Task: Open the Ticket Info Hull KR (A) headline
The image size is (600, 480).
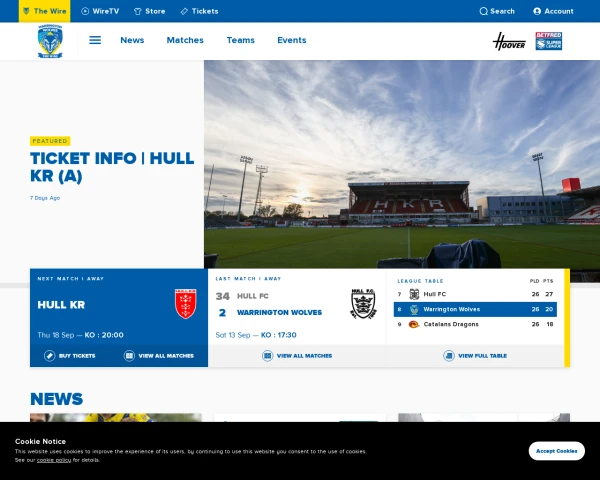Action: click(x=112, y=167)
